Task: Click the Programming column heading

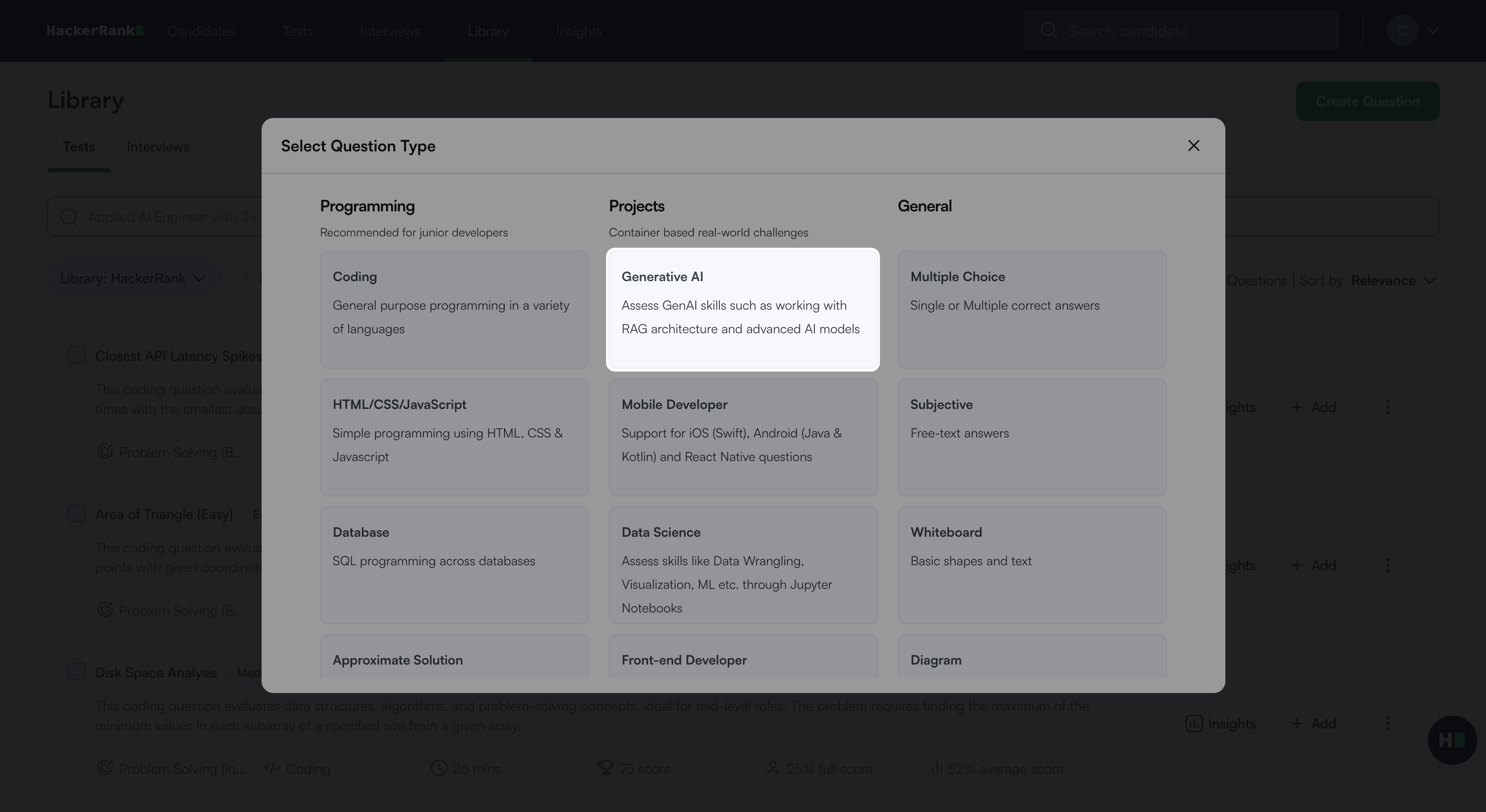Action: [367, 206]
